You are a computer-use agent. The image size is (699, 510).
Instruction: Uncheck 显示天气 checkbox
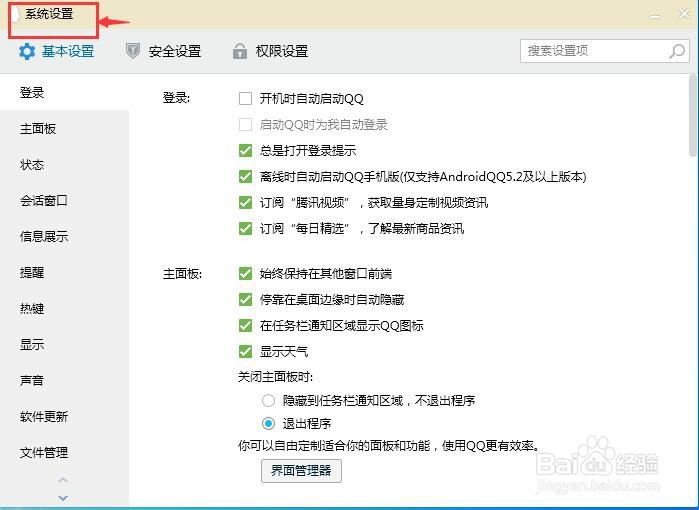pos(245,351)
